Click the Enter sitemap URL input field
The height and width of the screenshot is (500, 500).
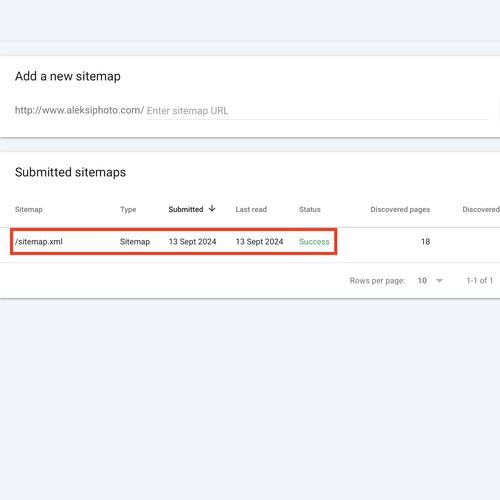tap(317, 111)
